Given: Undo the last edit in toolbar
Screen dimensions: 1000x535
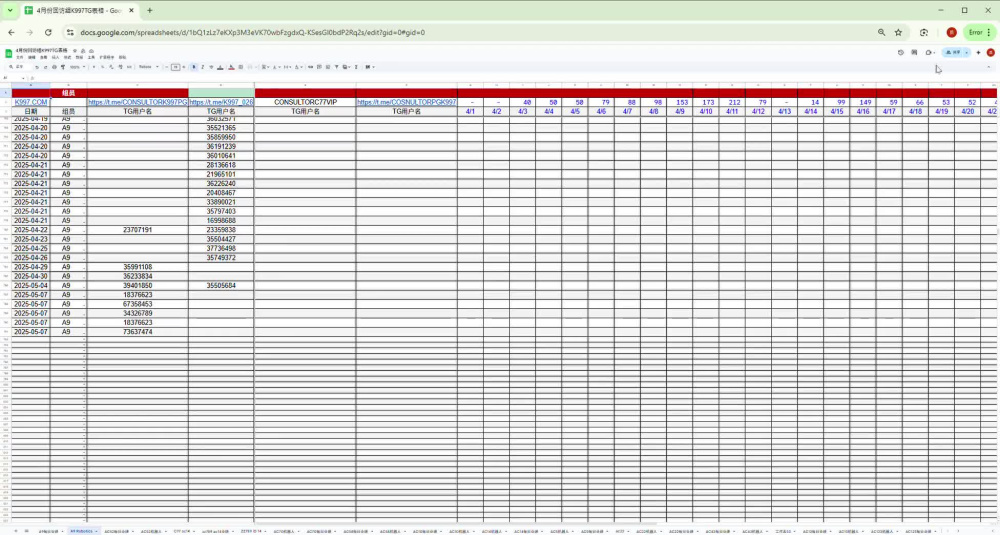Looking at the screenshot, I should pyautogui.click(x=36, y=67).
